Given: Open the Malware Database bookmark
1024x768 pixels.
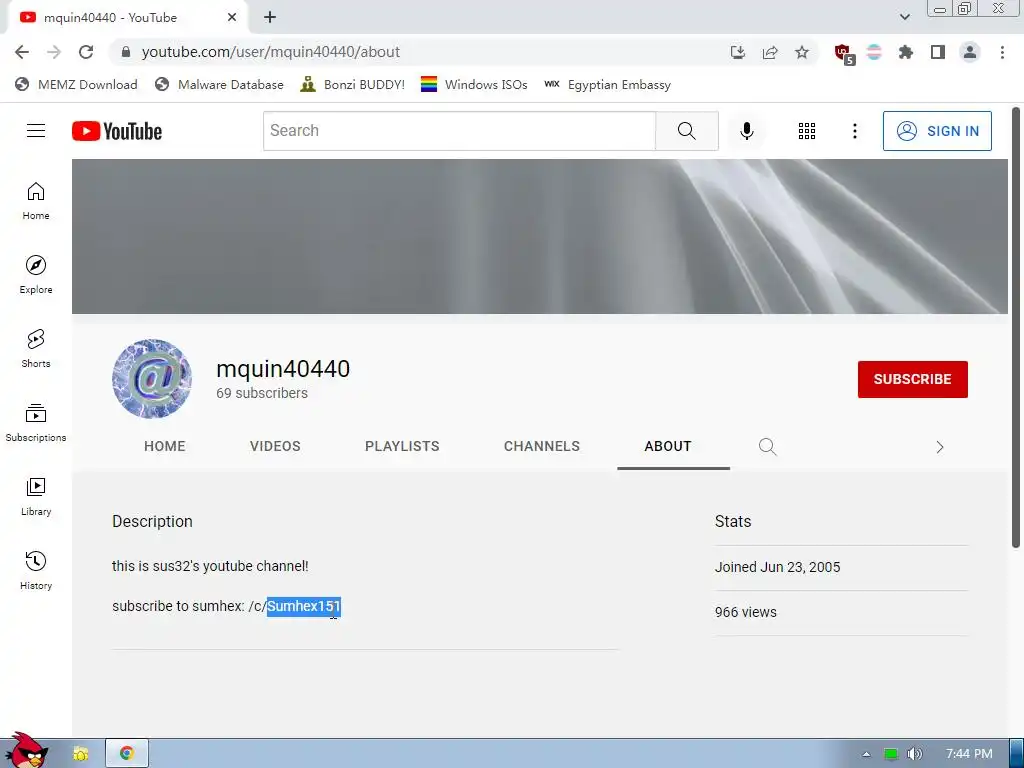Looking at the screenshot, I should [x=219, y=85].
